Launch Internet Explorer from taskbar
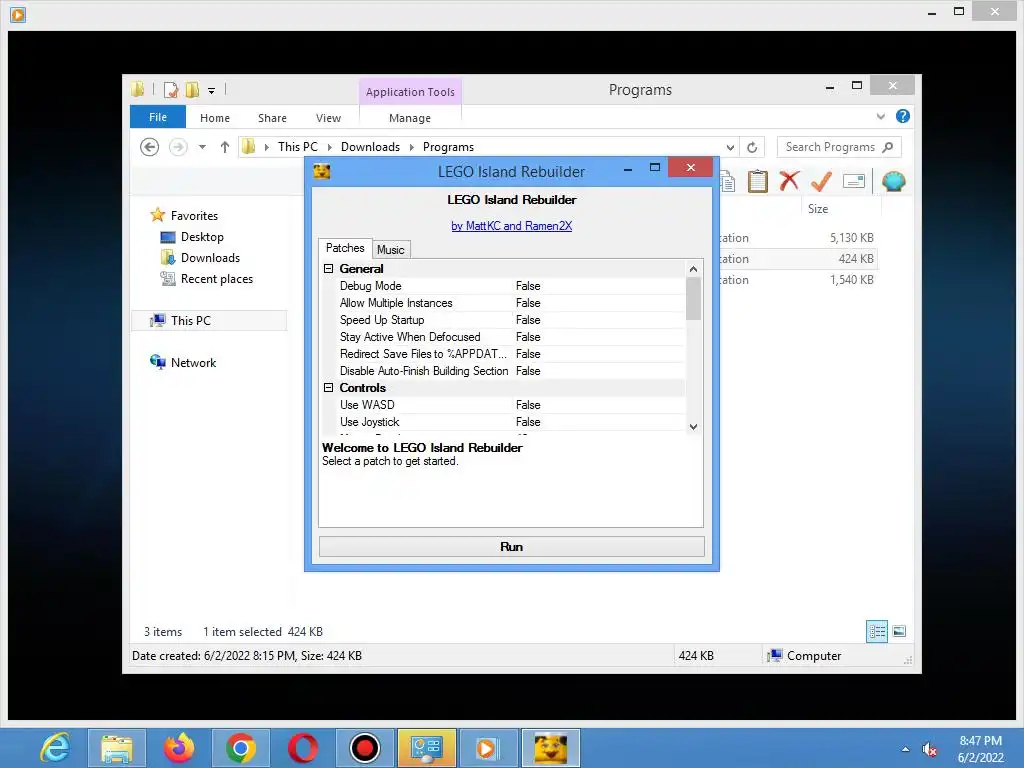Screen dimensions: 1024x768 pos(56,748)
